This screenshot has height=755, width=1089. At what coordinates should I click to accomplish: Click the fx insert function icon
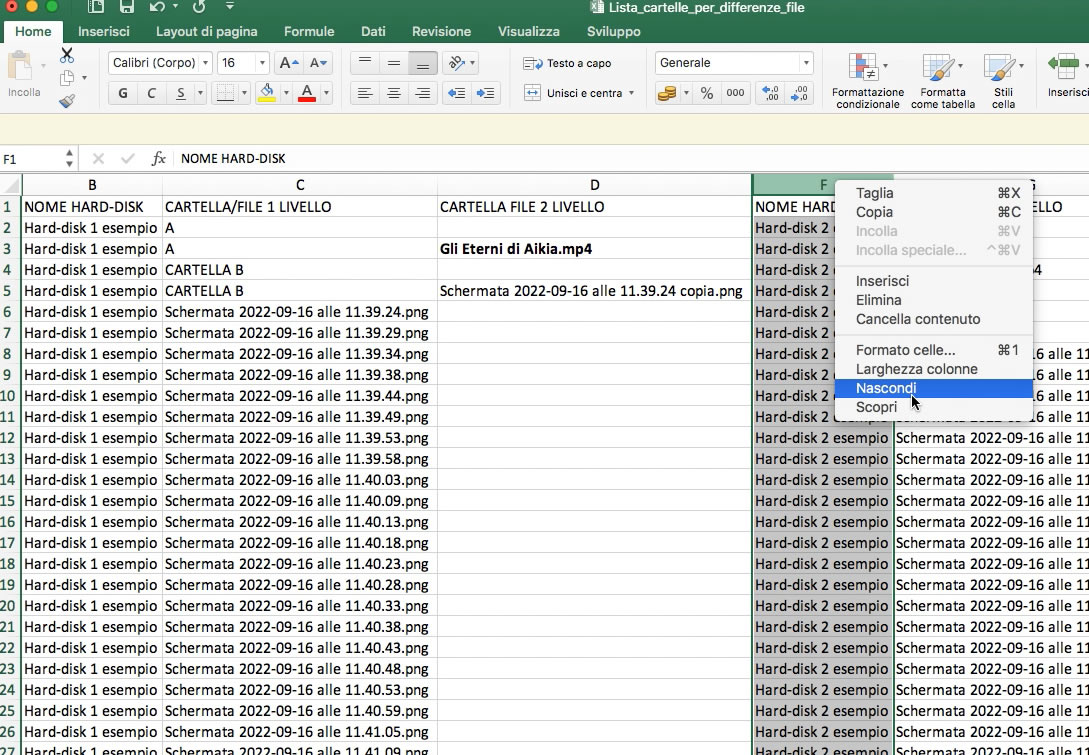pos(158,158)
